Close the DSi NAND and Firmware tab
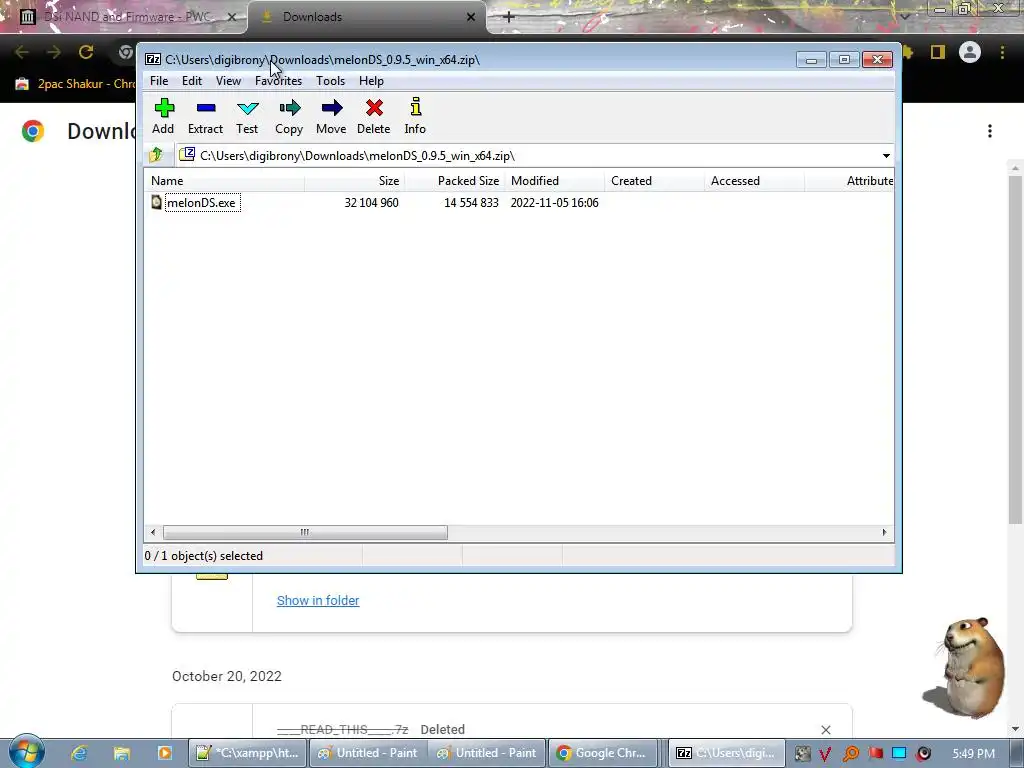This screenshot has height=768, width=1024. point(231,17)
